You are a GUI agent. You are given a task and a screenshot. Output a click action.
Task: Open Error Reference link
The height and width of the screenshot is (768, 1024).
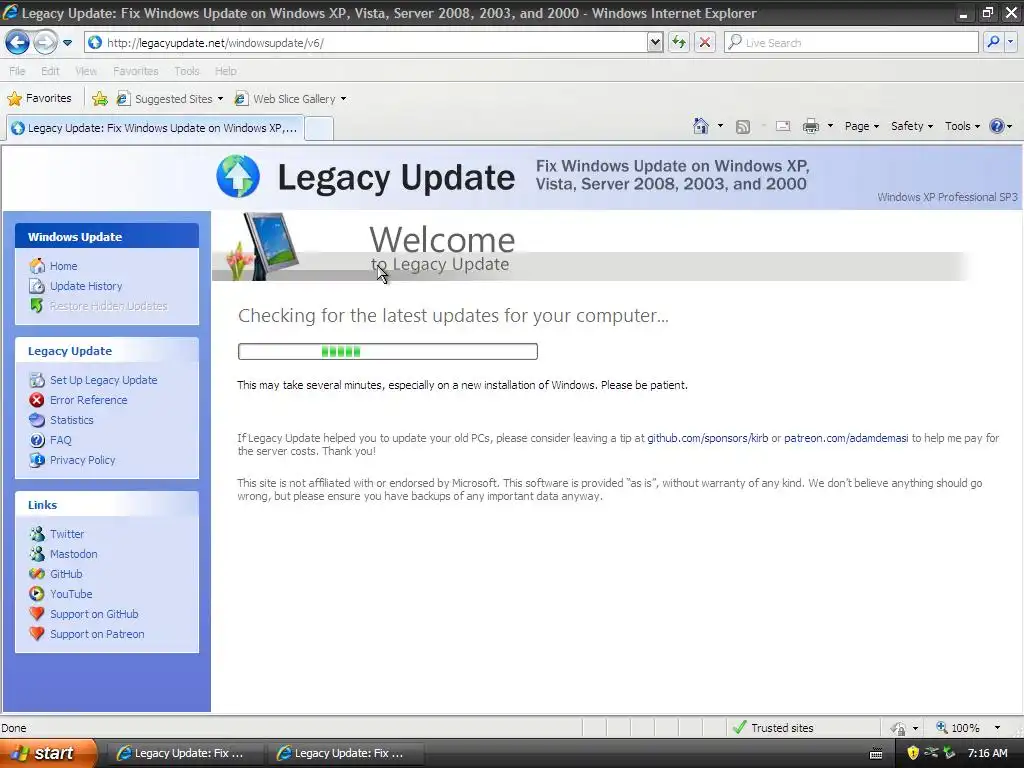coord(88,400)
